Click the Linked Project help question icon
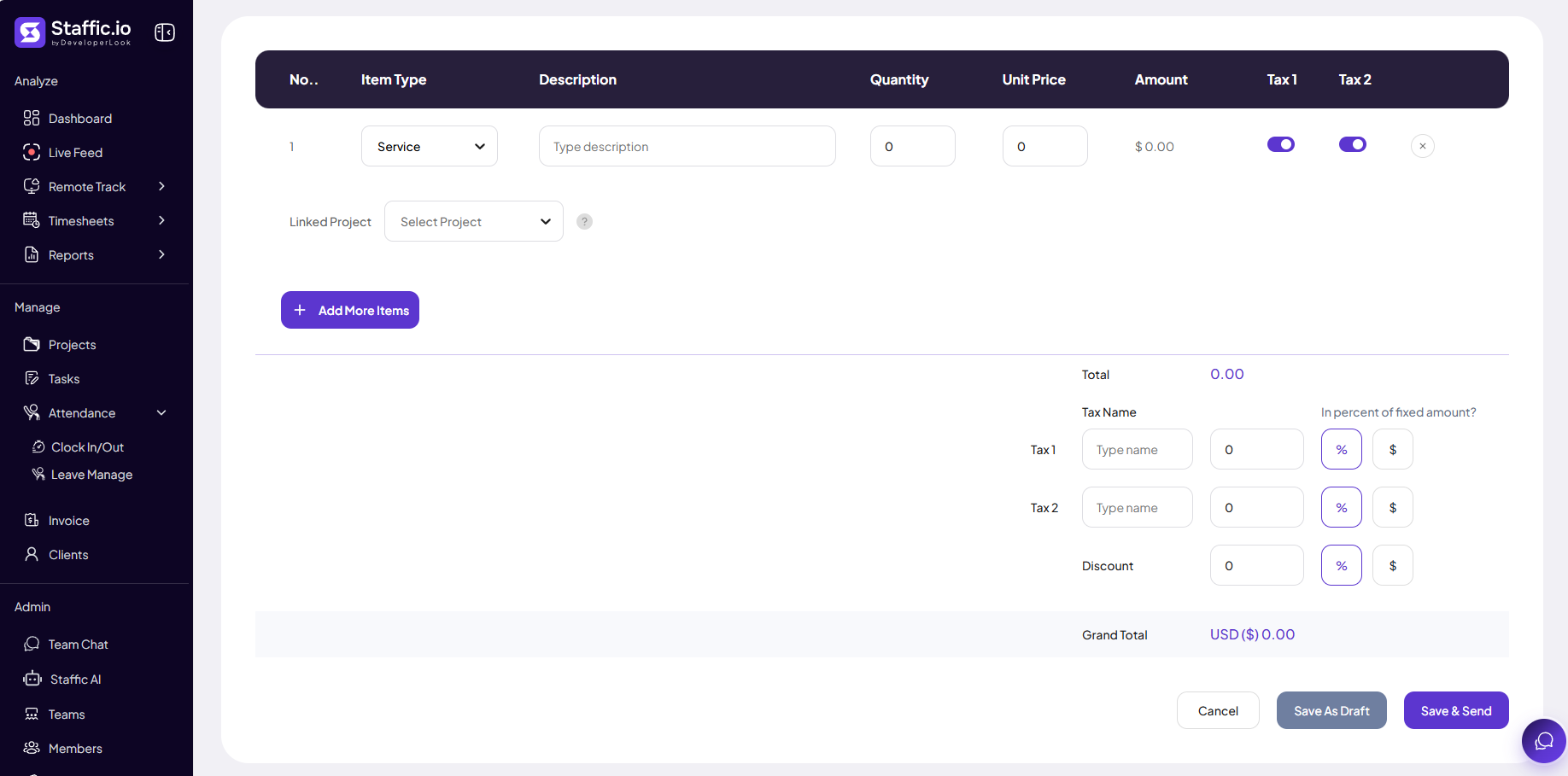Screen dimensions: 1568x776 click(584, 221)
